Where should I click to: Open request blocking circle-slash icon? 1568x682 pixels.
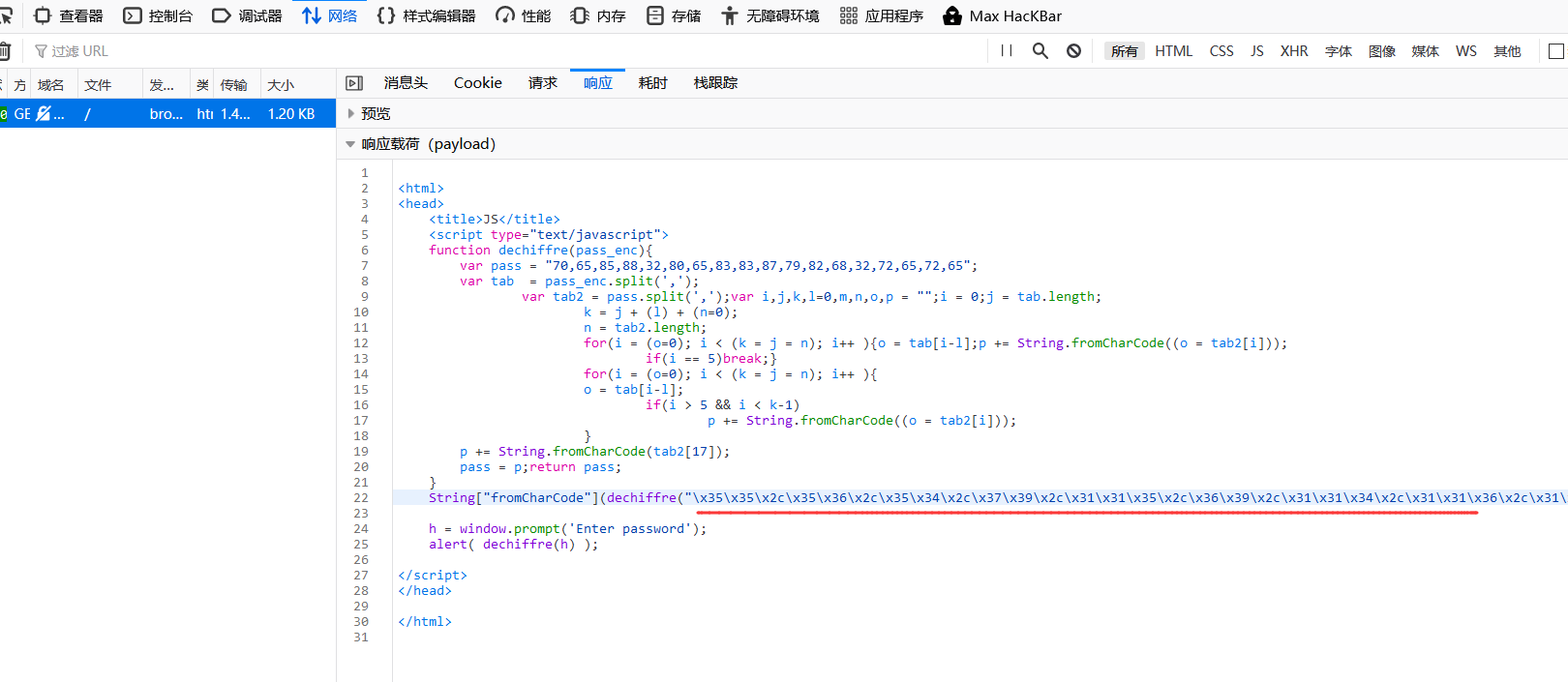coord(1073,50)
